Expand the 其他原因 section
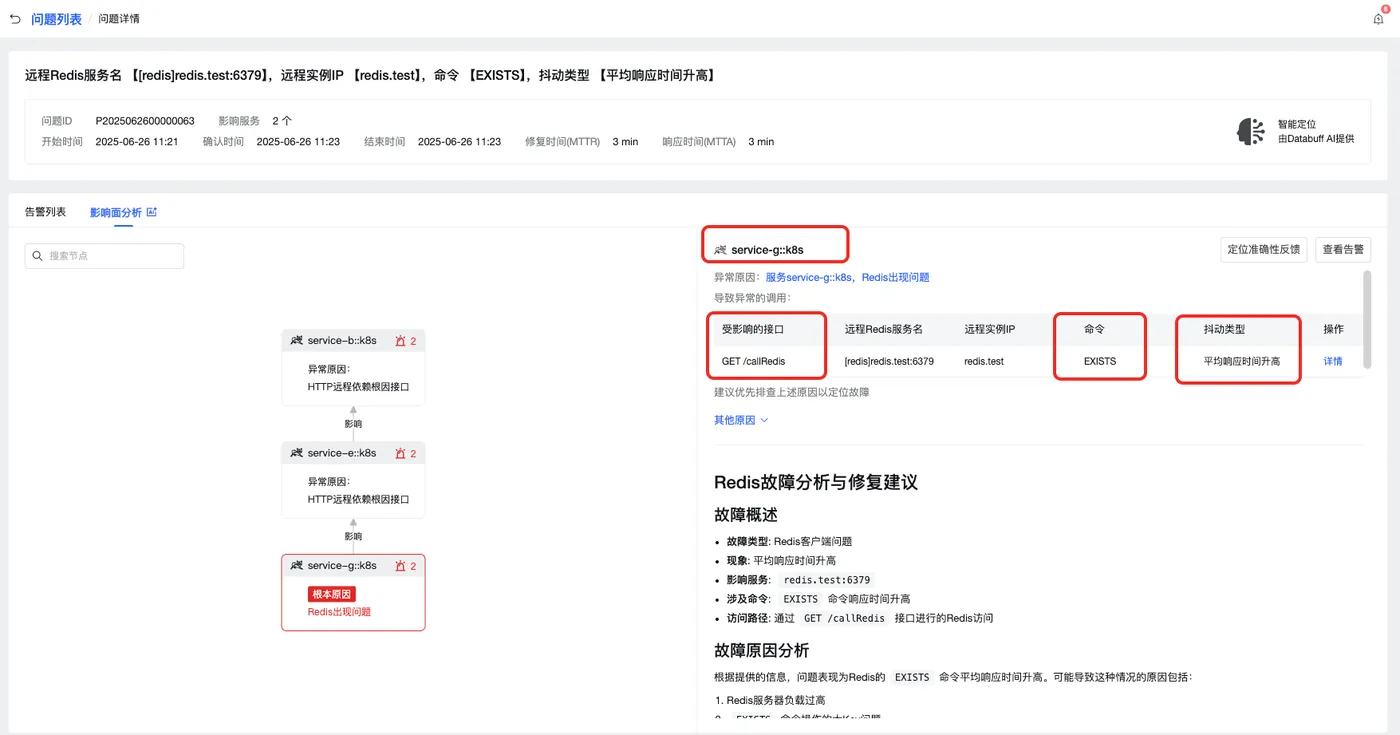This screenshot has width=1400, height=735. click(741, 420)
